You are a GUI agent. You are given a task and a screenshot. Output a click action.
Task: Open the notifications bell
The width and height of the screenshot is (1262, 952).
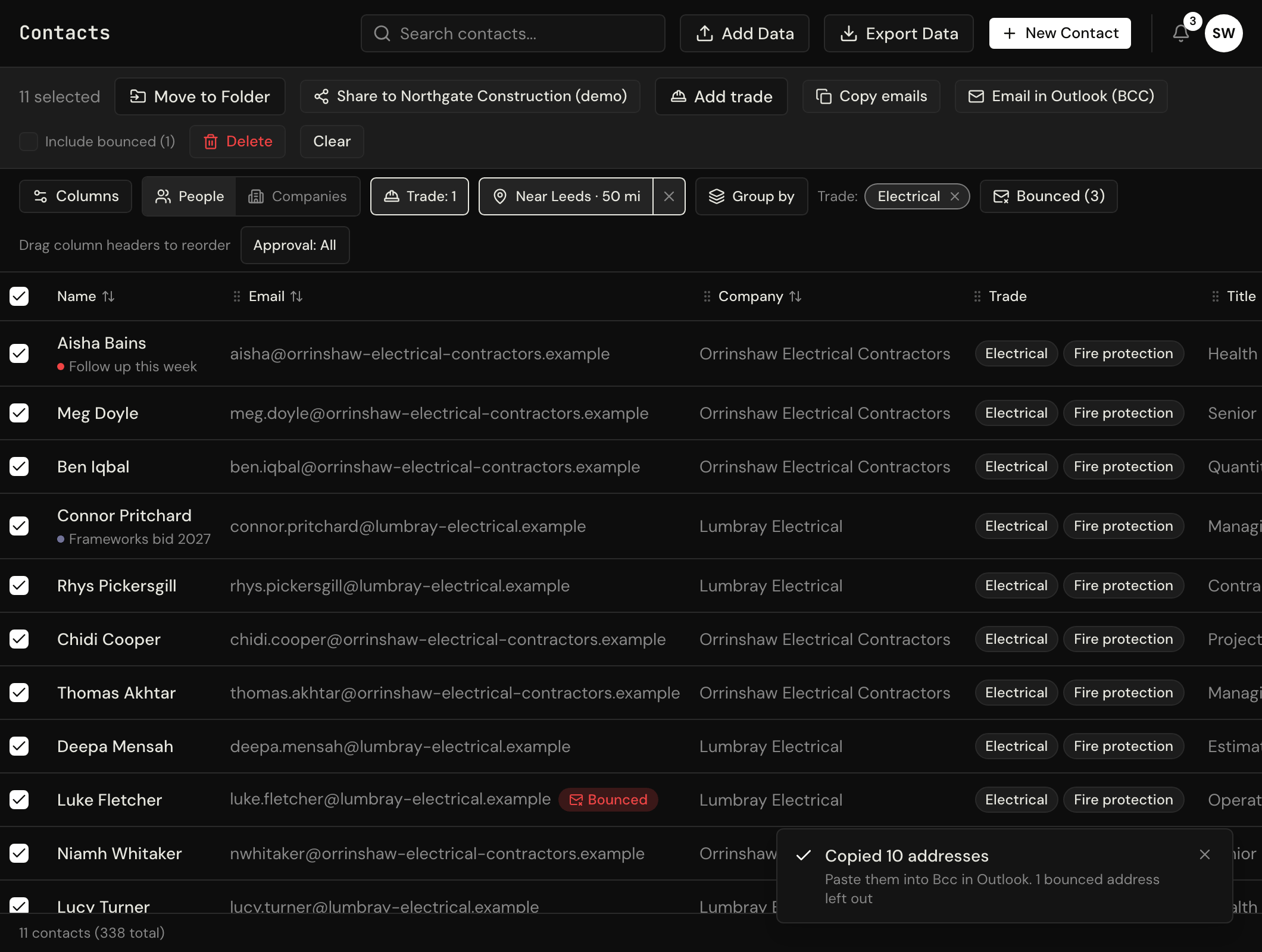pos(1181,33)
